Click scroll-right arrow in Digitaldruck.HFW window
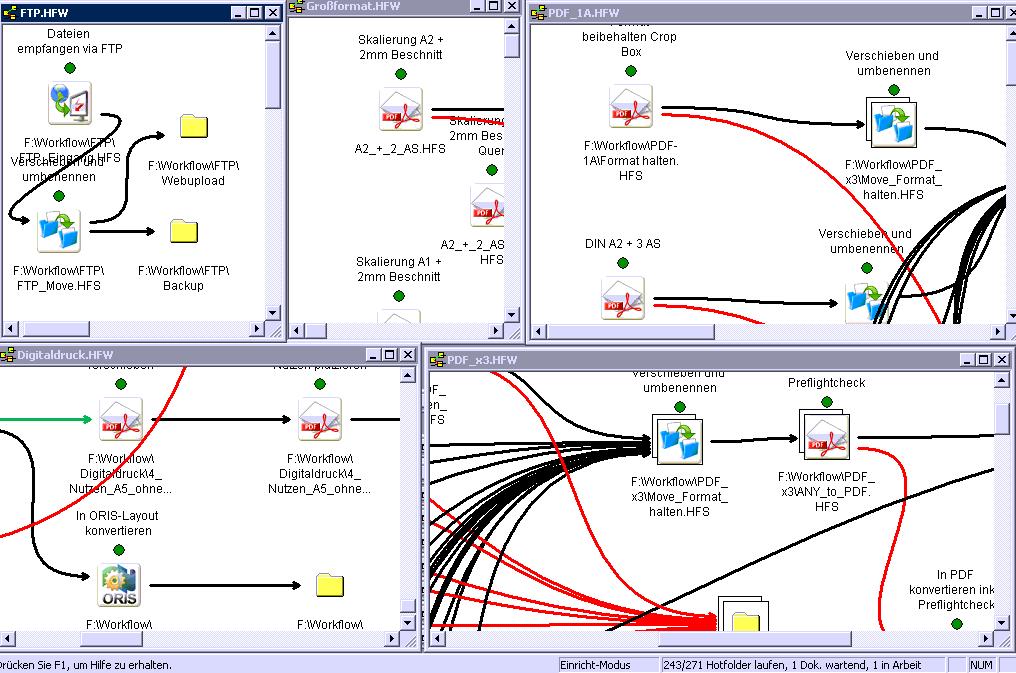Viewport: 1016px width, 673px height. (x=392, y=639)
